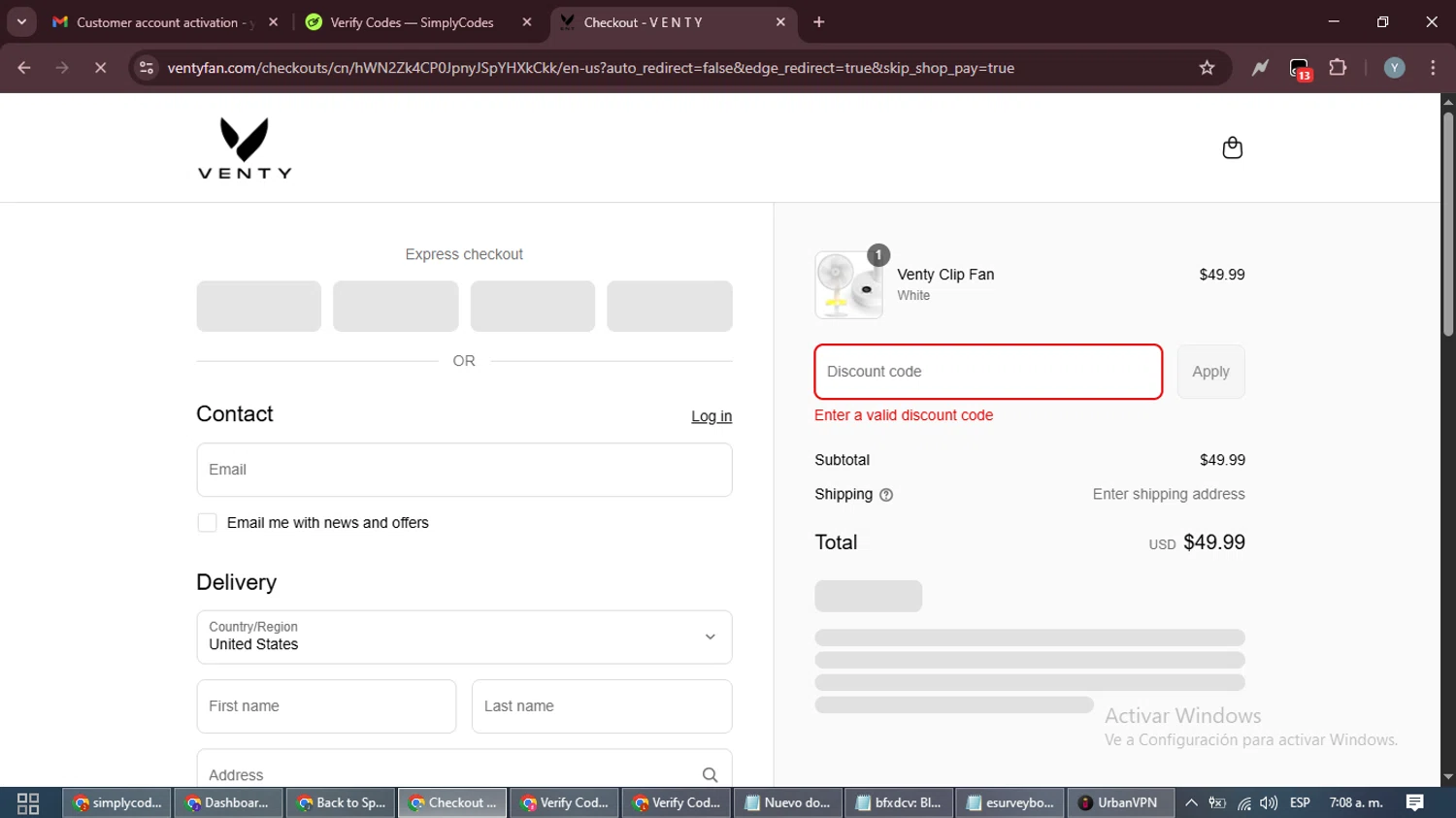
Task: Check Email me with news and offers
Action: (x=207, y=523)
